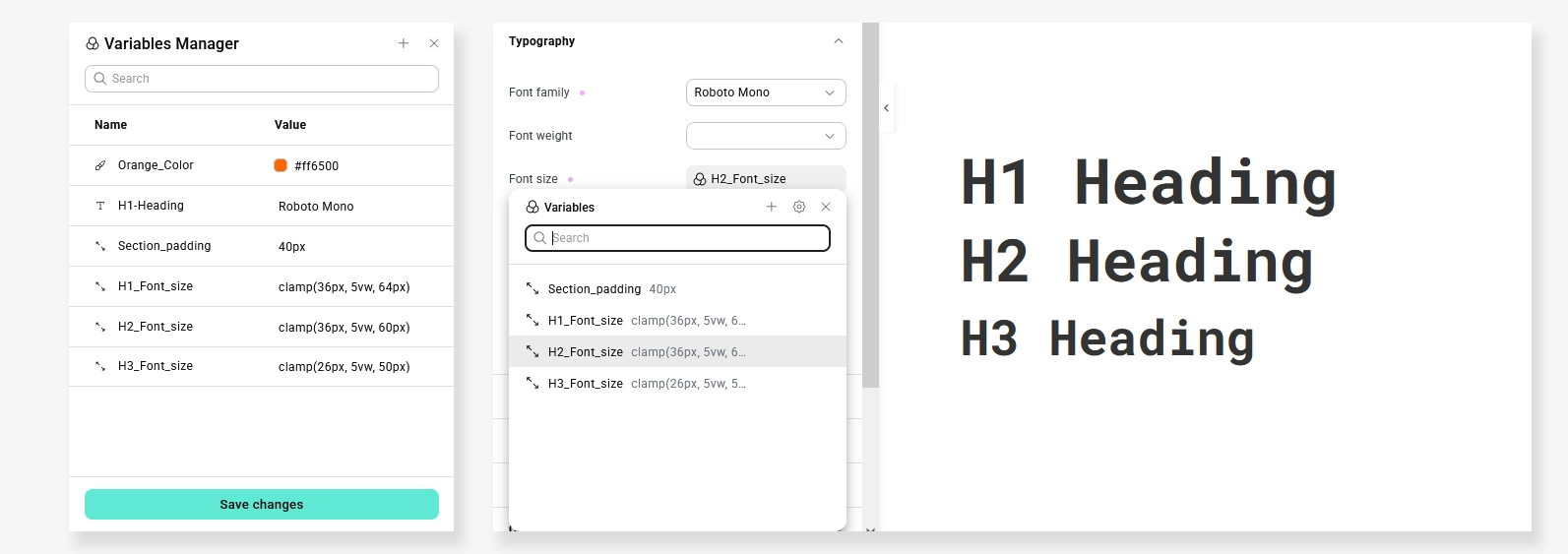The image size is (1568, 554).
Task: Select the H1-Heading variable name
Action: [151, 206]
